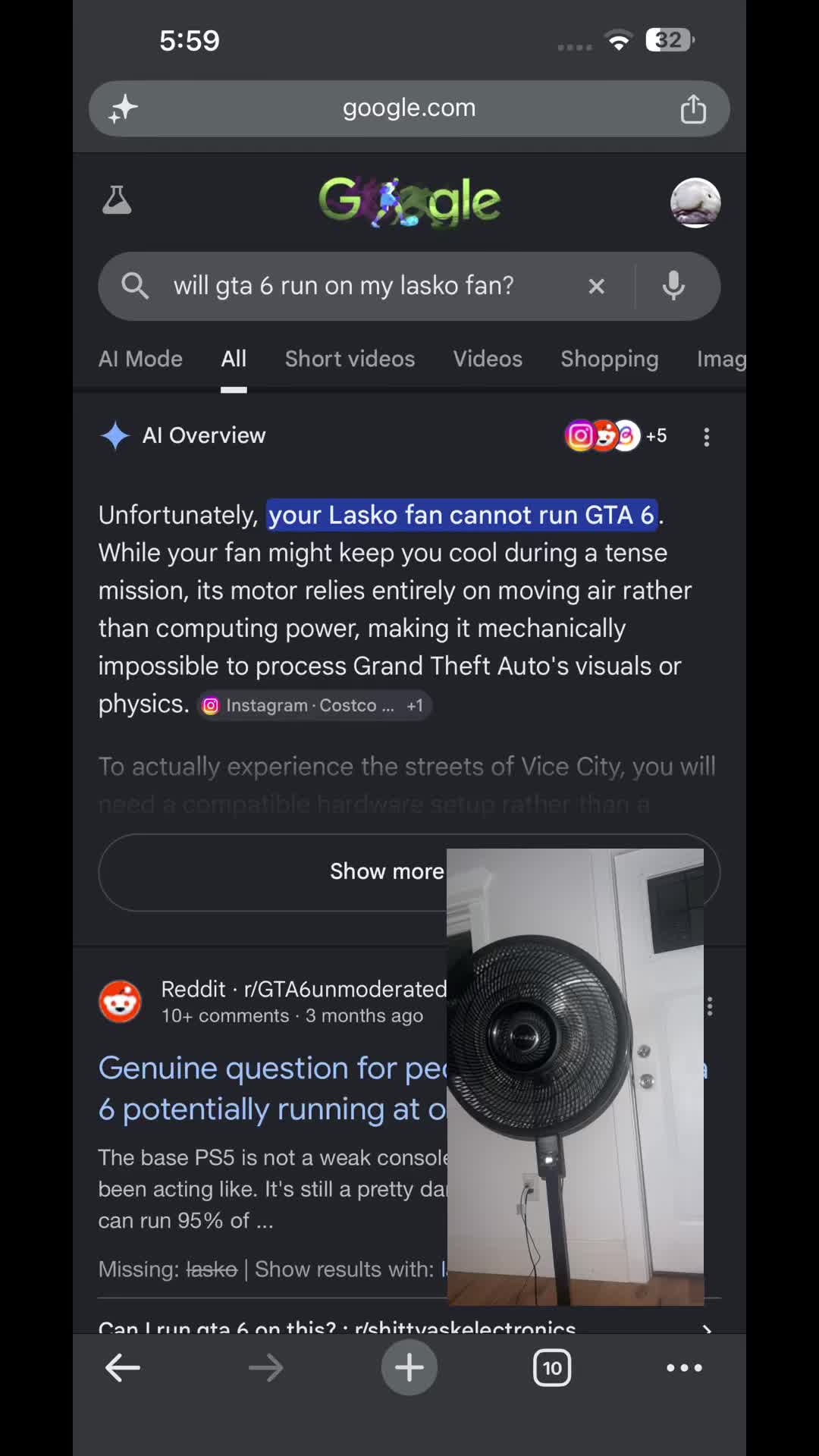
Task: Switch to the Short videos tab
Action: (350, 359)
